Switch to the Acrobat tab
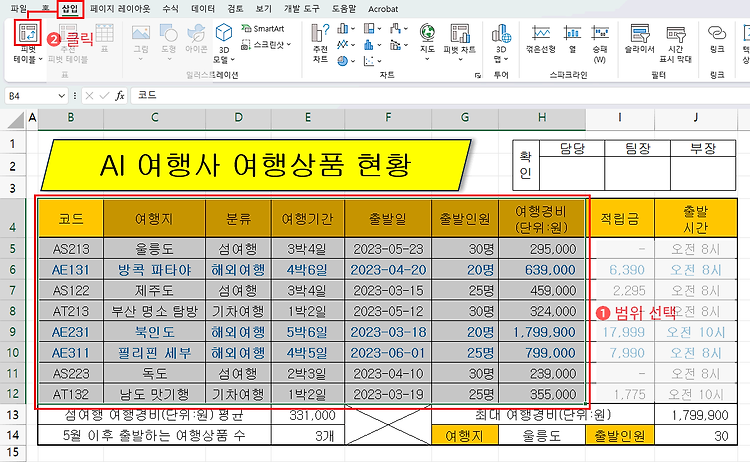Image resolution: width=750 pixels, height=462 pixels. pos(383,9)
